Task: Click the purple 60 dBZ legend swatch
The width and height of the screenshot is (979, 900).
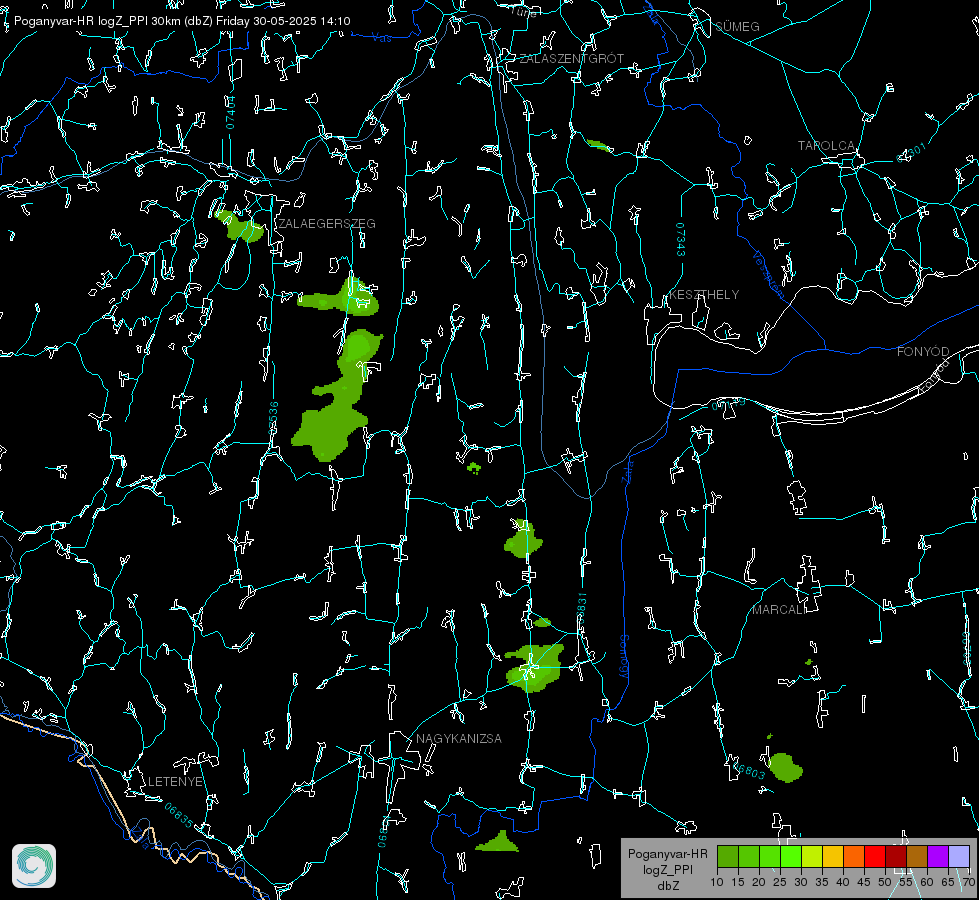Action: tap(938, 856)
